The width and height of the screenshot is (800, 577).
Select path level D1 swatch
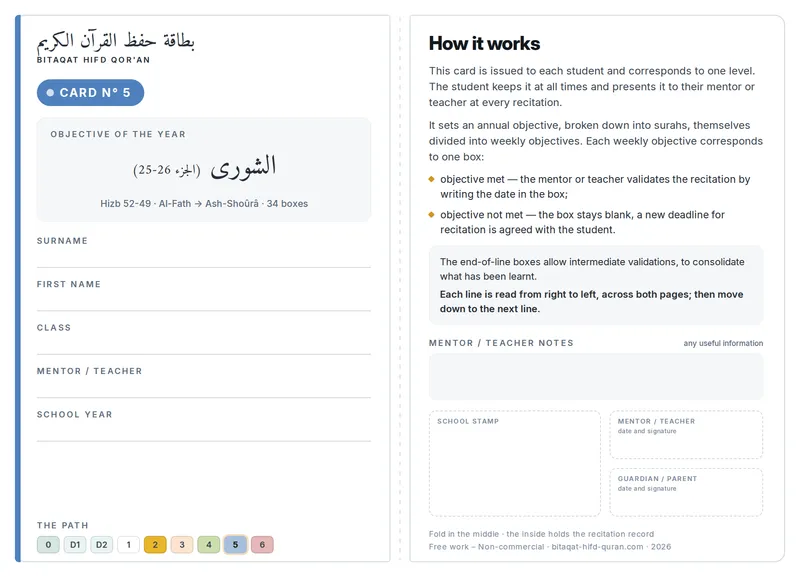[75, 544]
